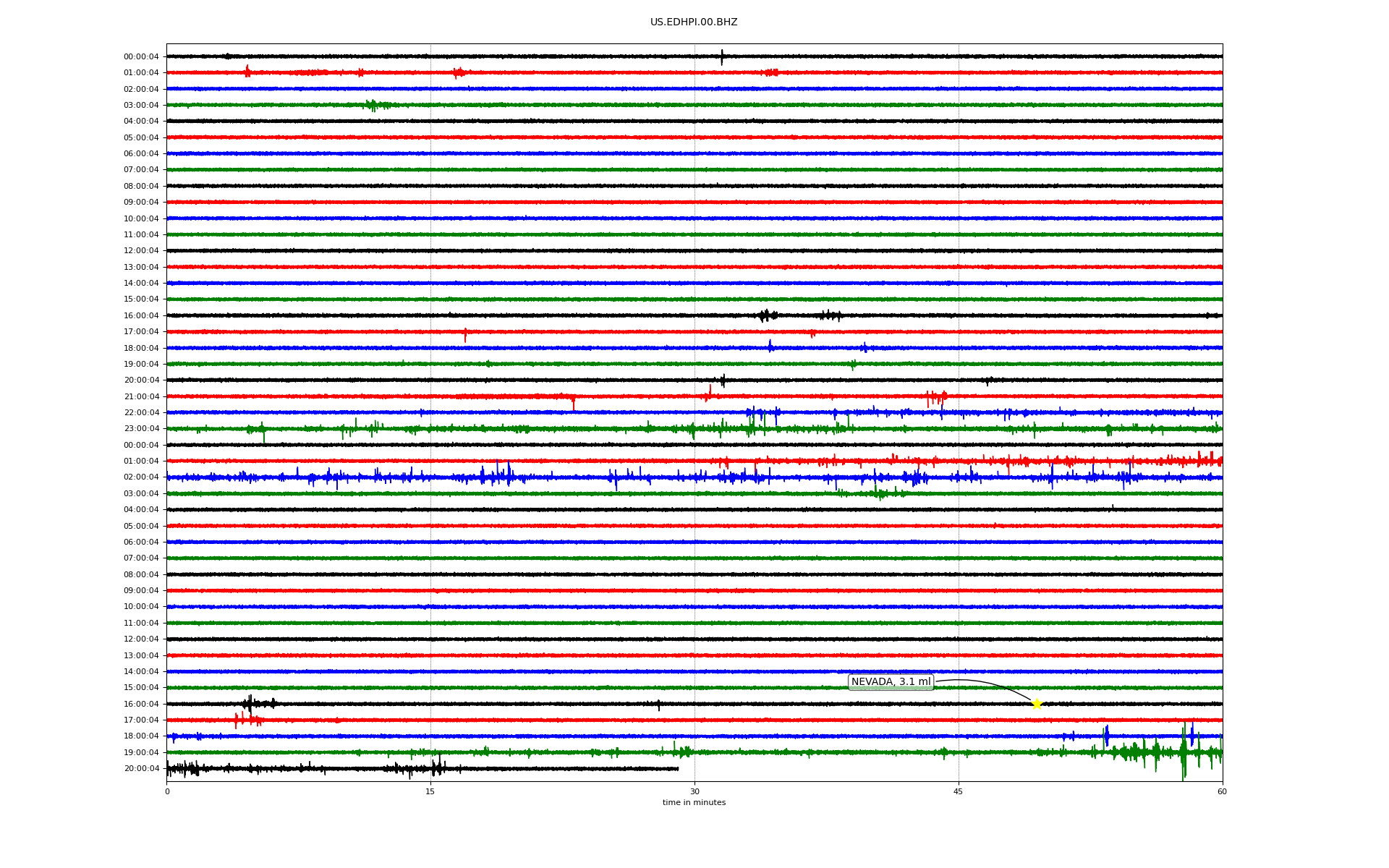
Task: Click the second 02:00:04 blue noisy trace
Action: (x=499, y=477)
